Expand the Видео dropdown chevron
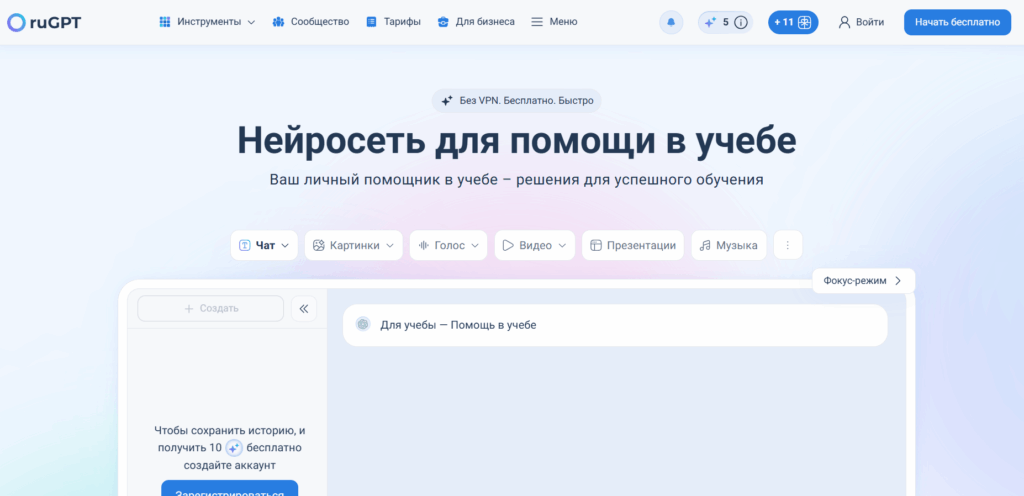 tap(562, 246)
